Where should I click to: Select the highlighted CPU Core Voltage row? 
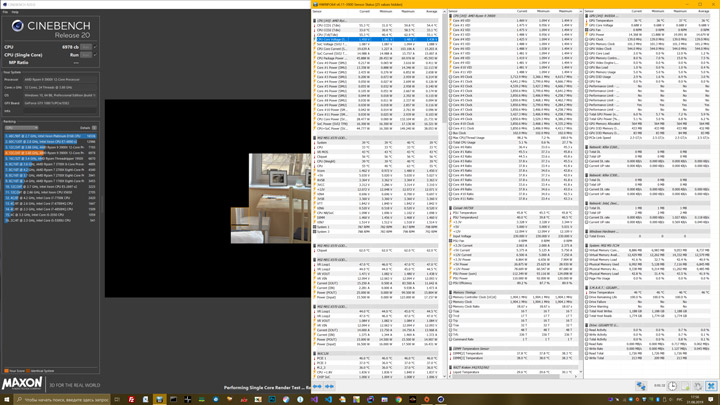pyautogui.click(x=376, y=39)
